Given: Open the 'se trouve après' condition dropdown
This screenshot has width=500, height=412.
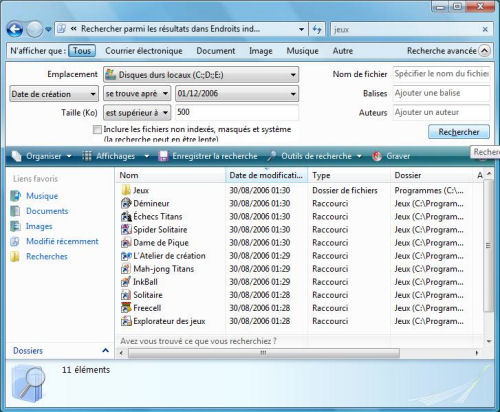Looking at the screenshot, I should point(137,94).
